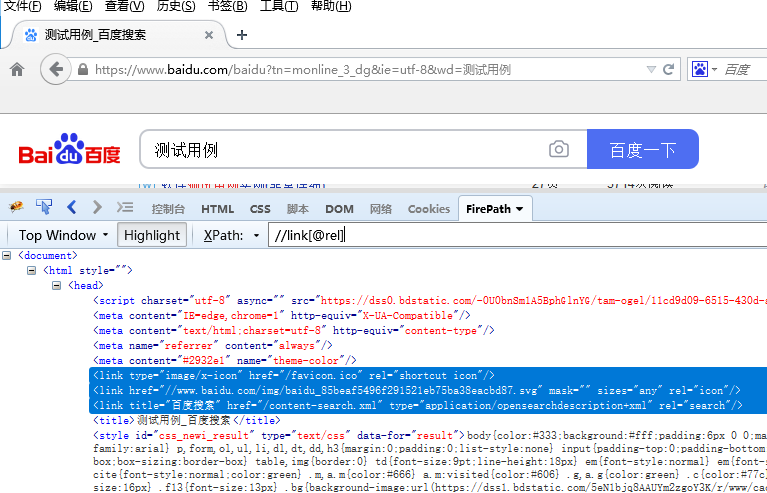Image resolution: width=767 pixels, height=493 pixels.
Task: Click the 百度一下 search button
Action: point(643,149)
